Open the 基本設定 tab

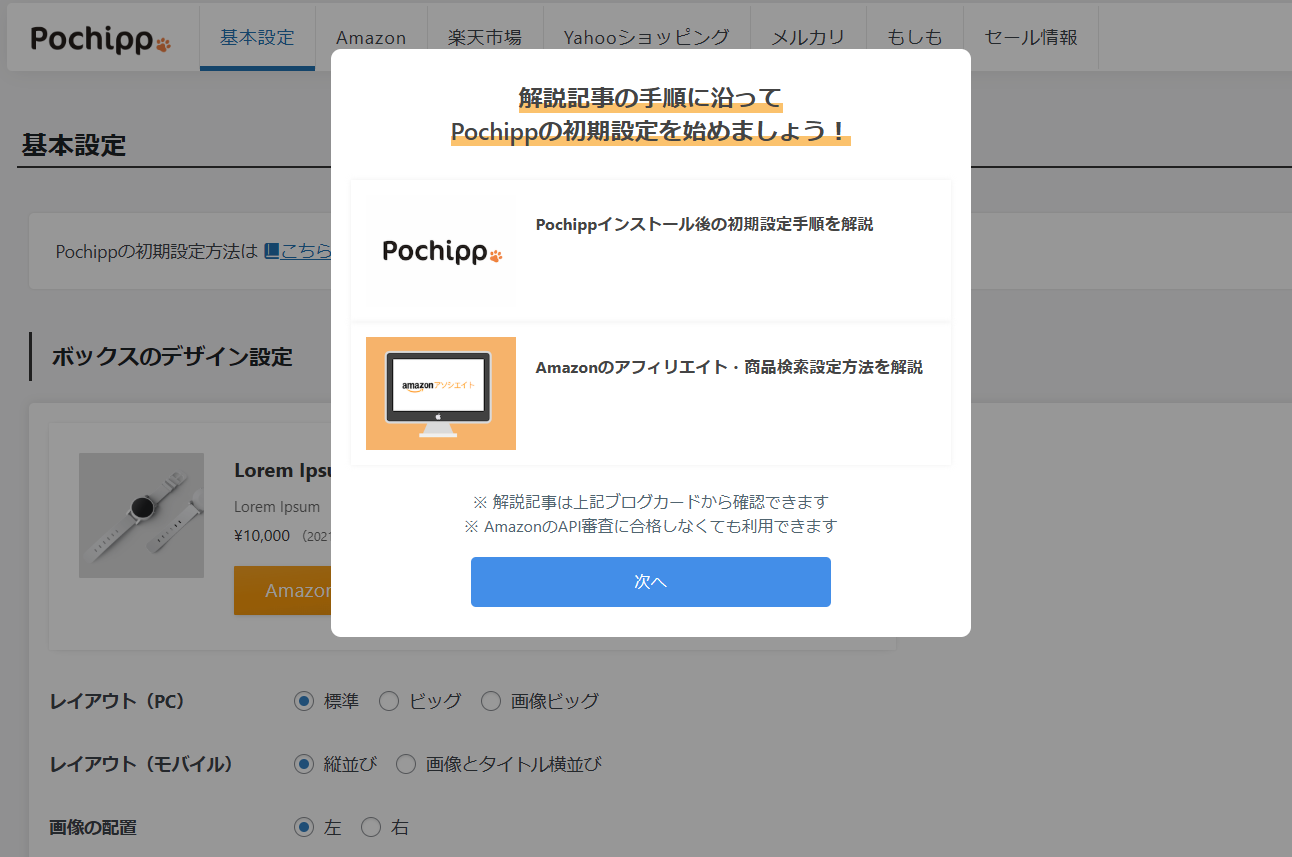257,38
